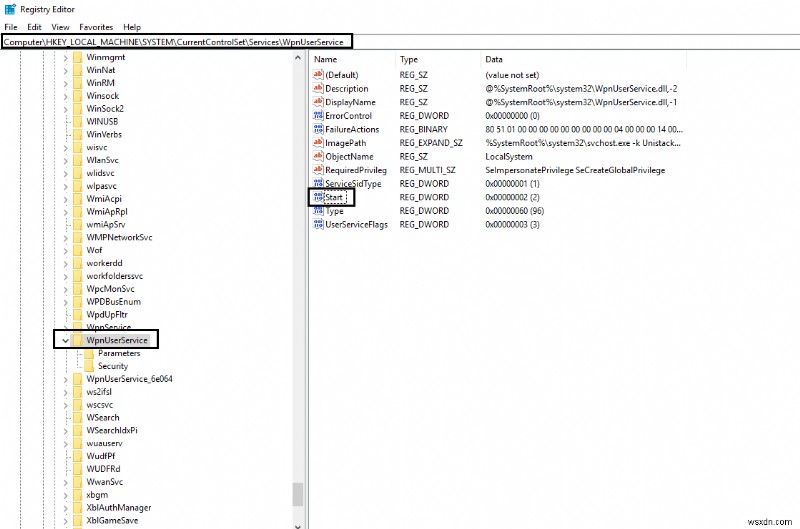Viewport: 800px width, 529px height.
Task: Expand the WpnUserService_6e064 key
Action: pos(65,379)
